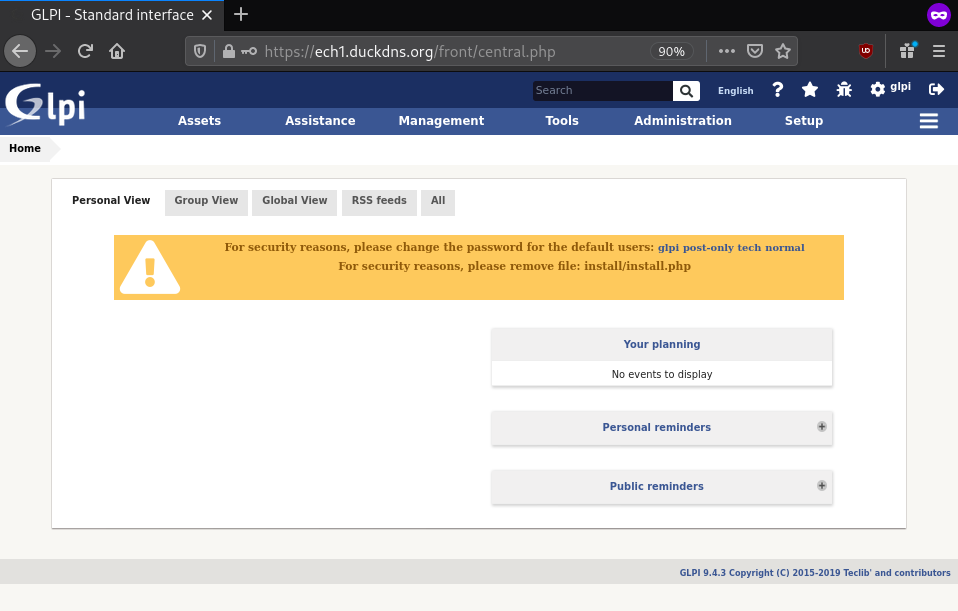Open GLPI help question mark

pyautogui.click(x=777, y=90)
